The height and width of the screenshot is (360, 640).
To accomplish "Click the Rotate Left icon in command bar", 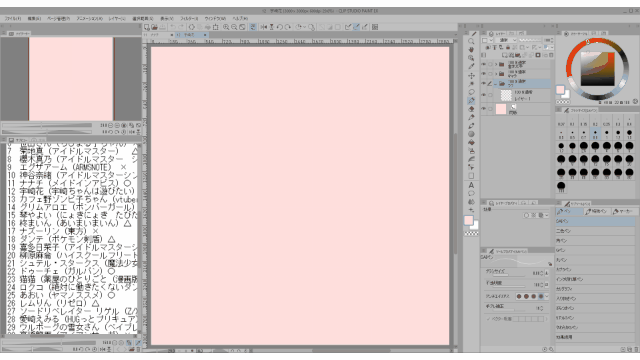I will 280,27.
